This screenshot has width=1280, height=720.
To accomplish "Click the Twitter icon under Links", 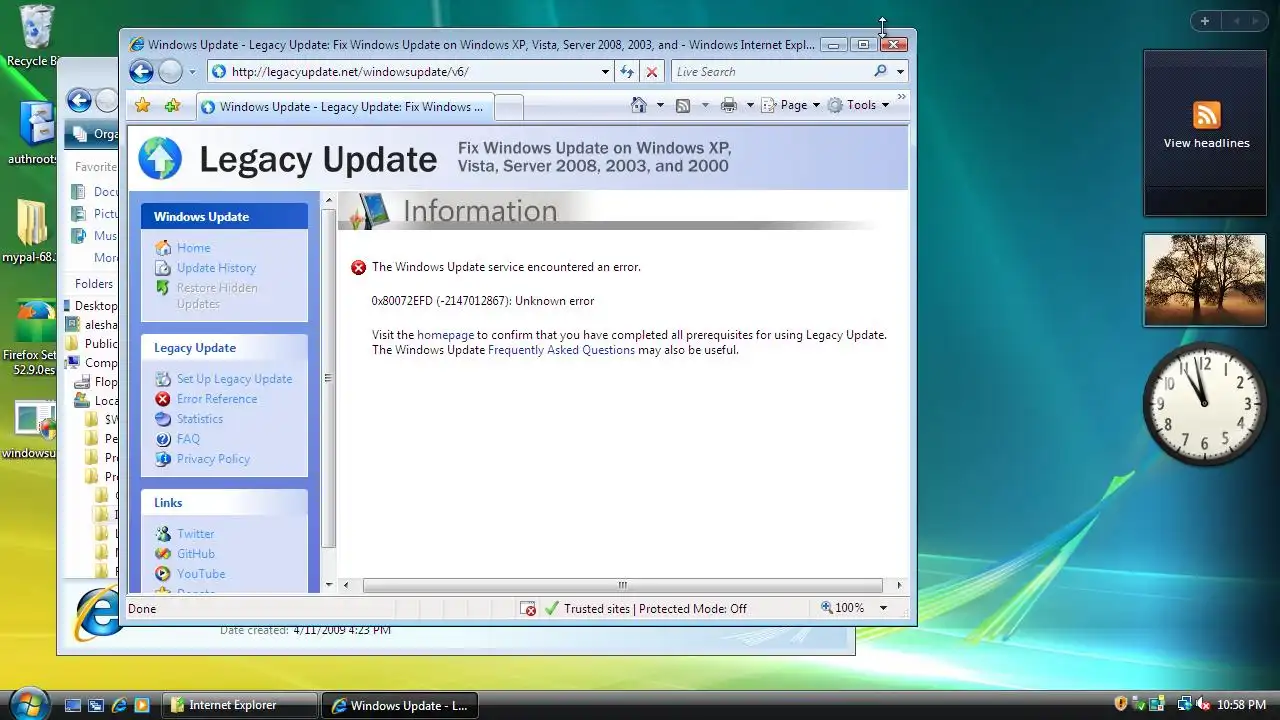I will coord(163,534).
